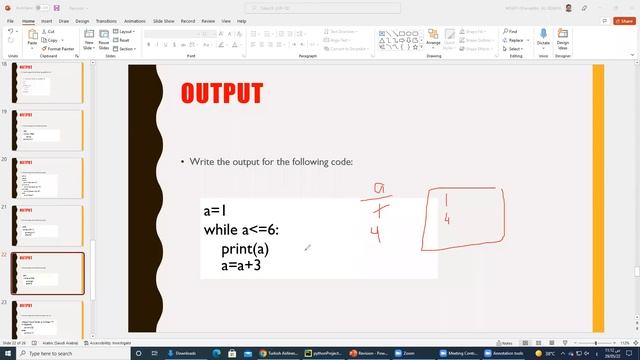Select slide 19 thumbnail
This screenshot has width=640, height=360.
(x=47, y=130)
